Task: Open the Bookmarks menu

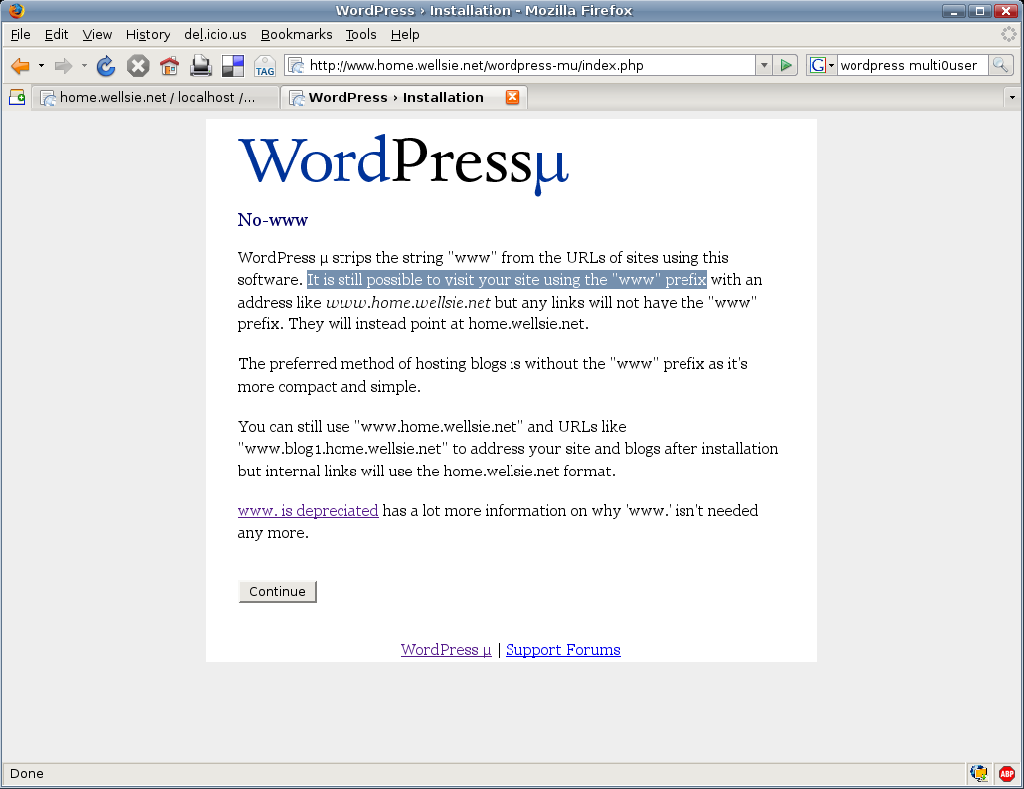Action: click(296, 34)
